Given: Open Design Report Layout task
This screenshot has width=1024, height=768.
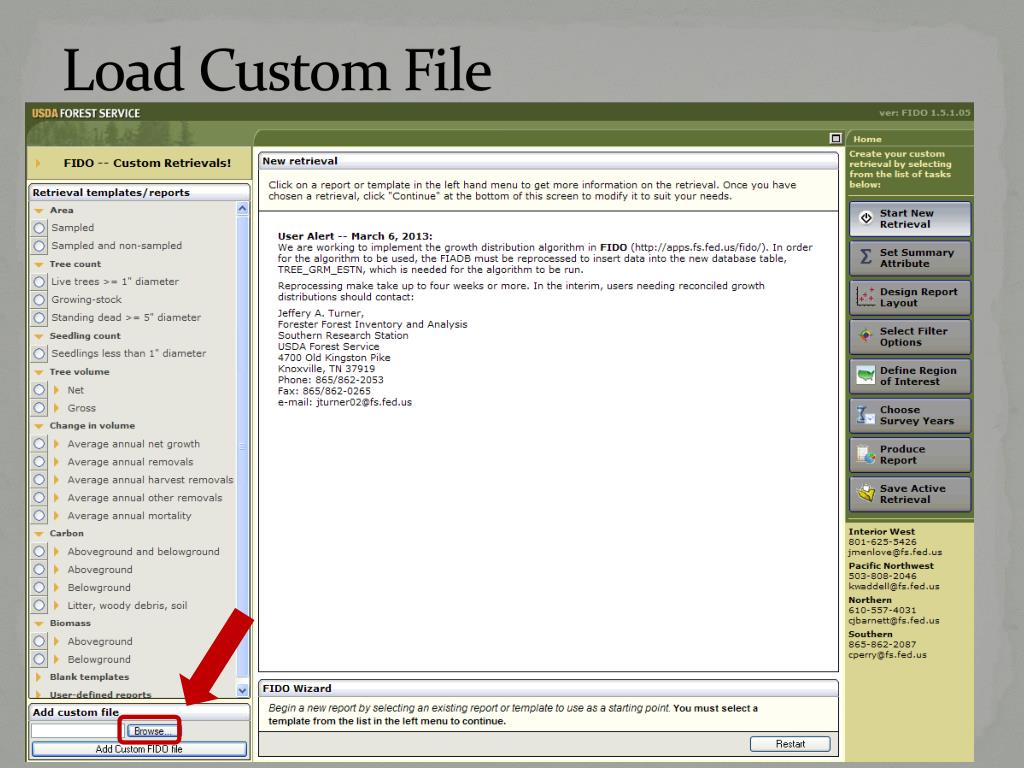Looking at the screenshot, I should click(910, 297).
